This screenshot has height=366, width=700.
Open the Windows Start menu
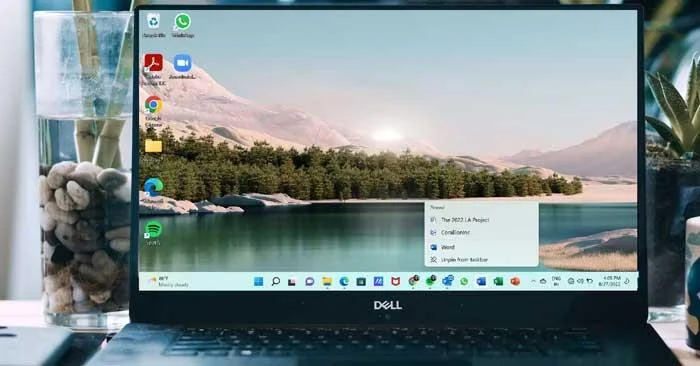tap(258, 282)
